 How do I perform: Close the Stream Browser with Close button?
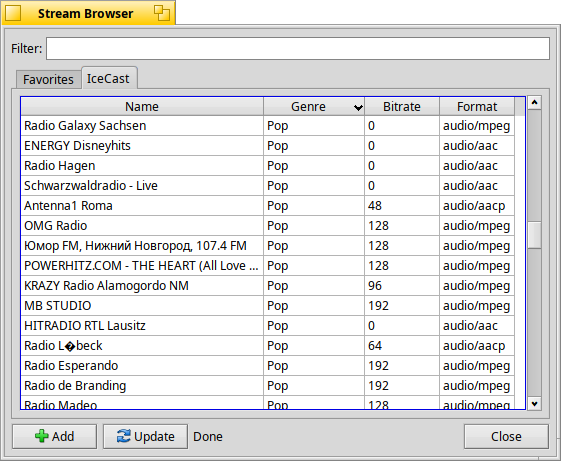click(x=506, y=437)
